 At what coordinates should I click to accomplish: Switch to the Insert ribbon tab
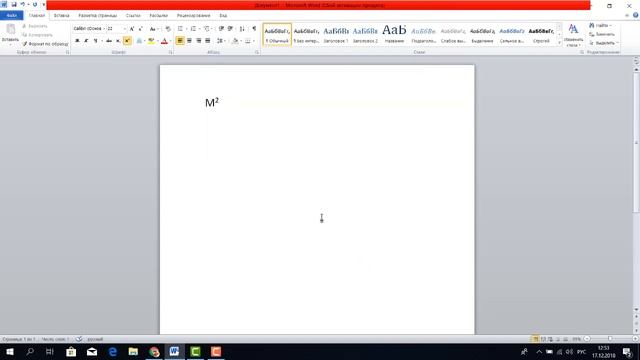62,16
